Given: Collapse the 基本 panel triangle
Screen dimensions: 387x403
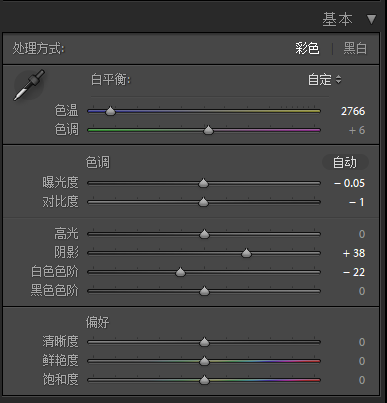Looking at the screenshot, I should pyautogui.click(x=372, y=19).
